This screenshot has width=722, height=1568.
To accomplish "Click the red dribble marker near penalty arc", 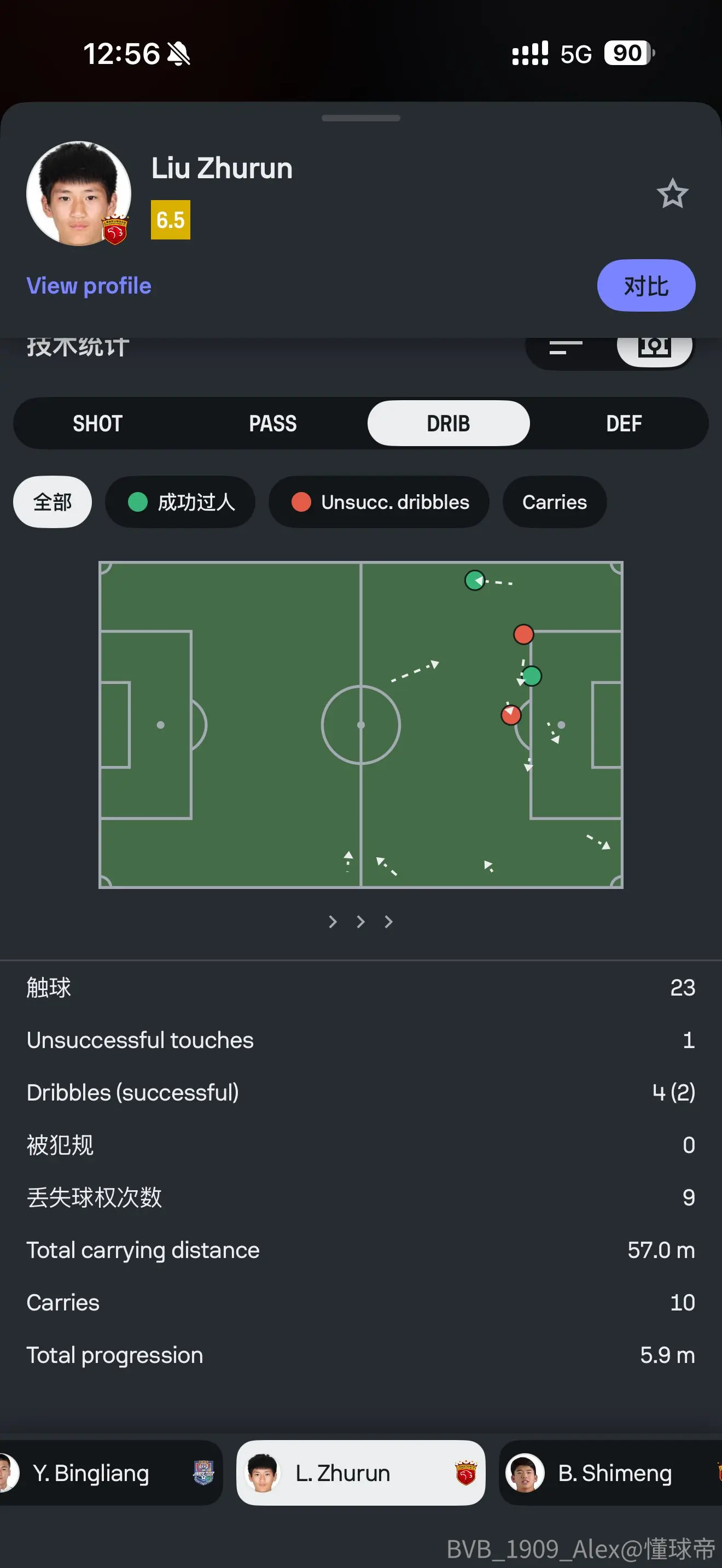I will [x=511, y=715].
